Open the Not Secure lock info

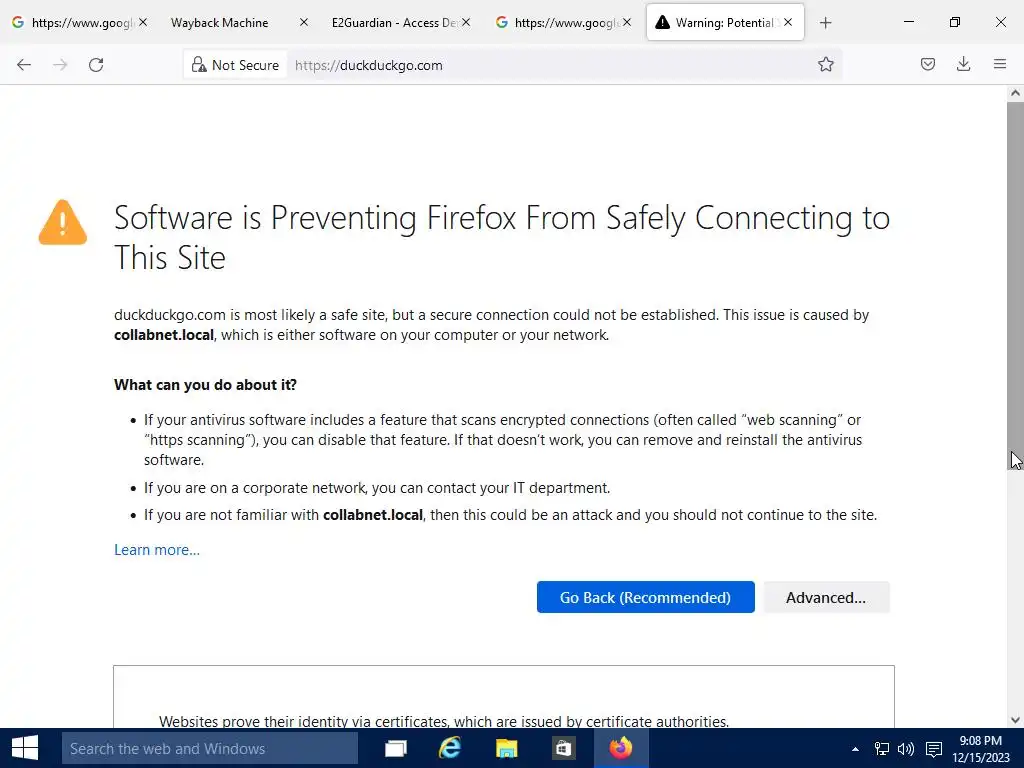coord(235,65)
